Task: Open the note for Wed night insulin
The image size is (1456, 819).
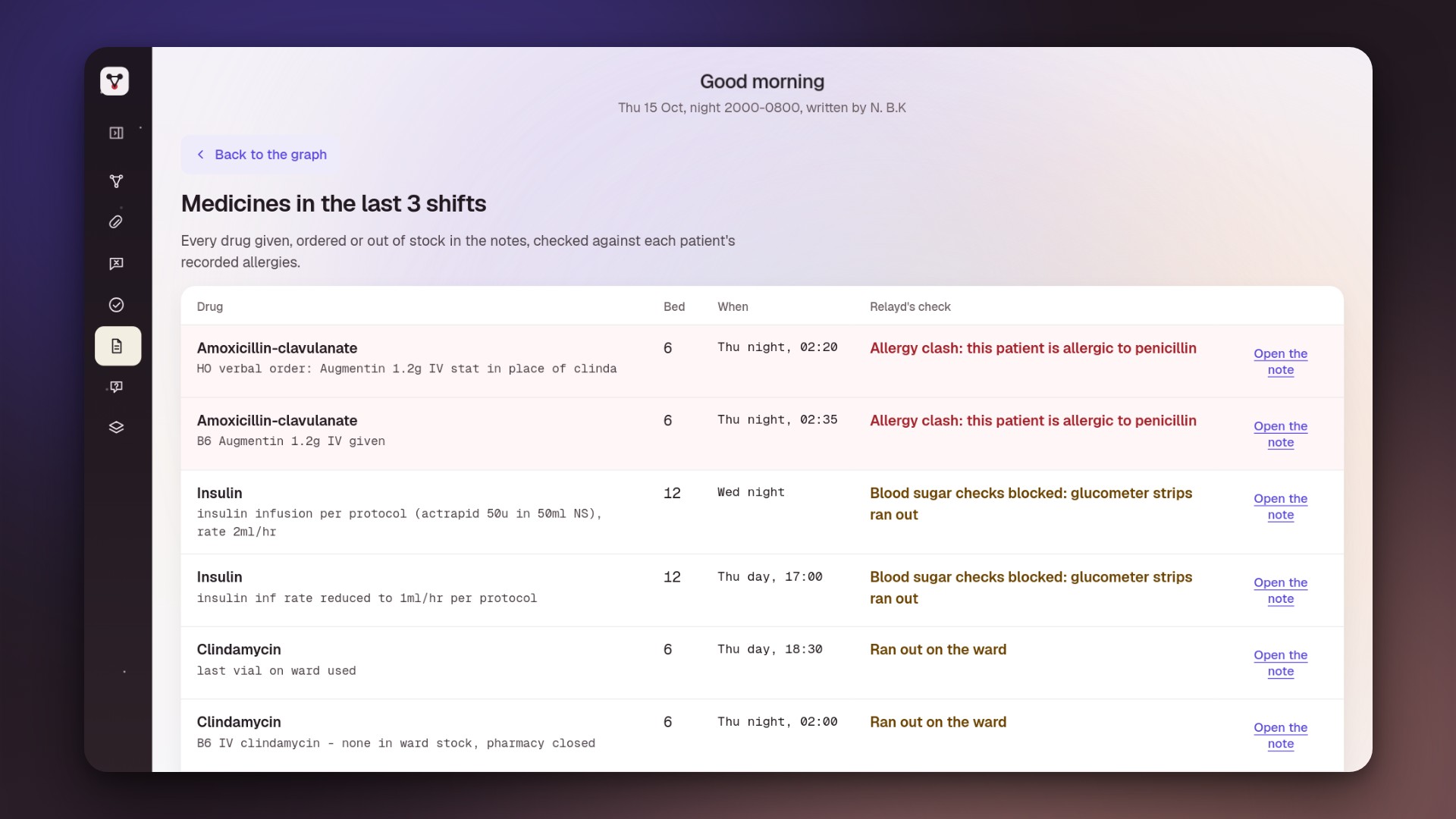Action: point(1280,507)
